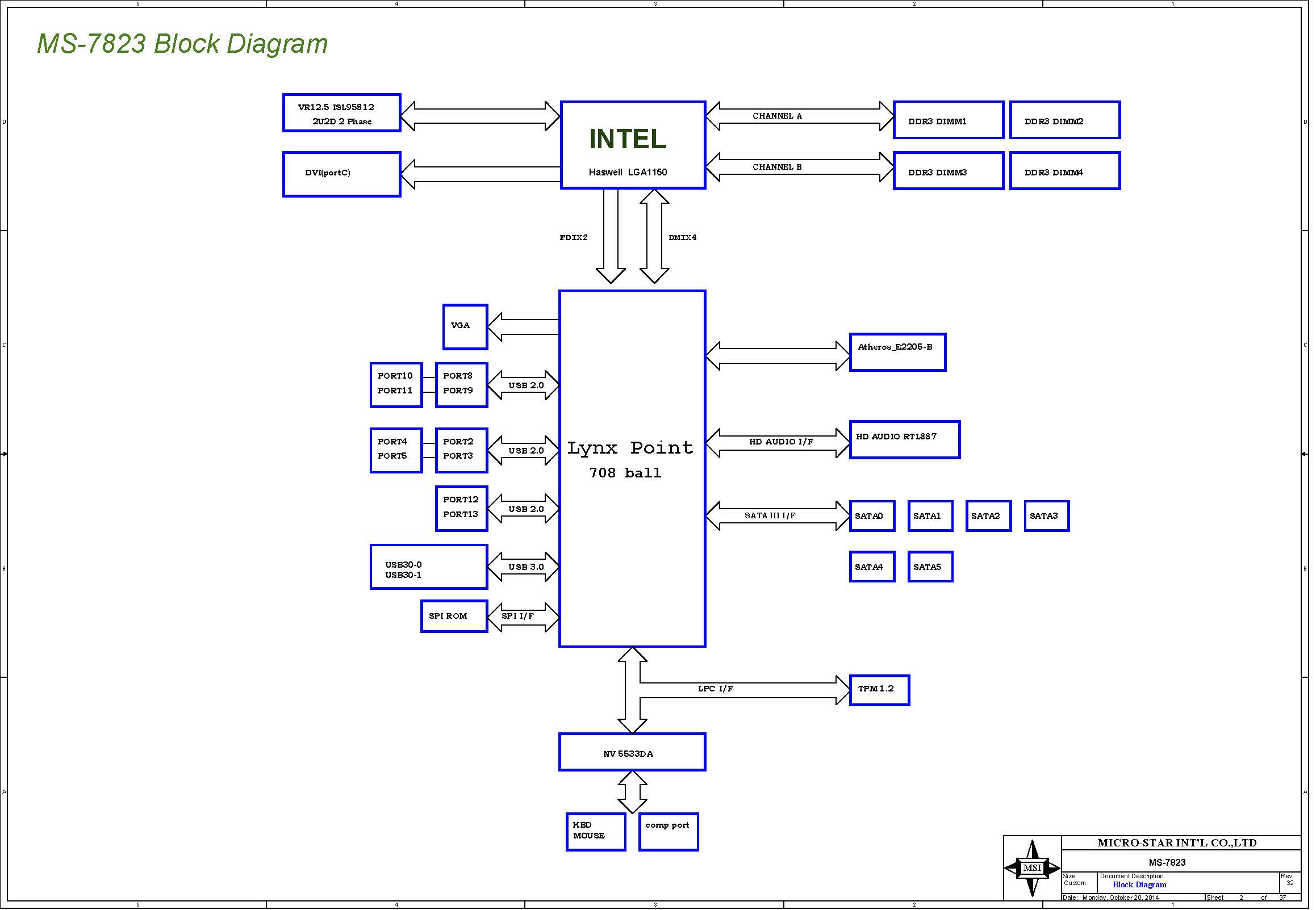Click the 'Lynx Point' chipset label
The height and width of the screenshot is (910, 1316).
pos(630,448)
